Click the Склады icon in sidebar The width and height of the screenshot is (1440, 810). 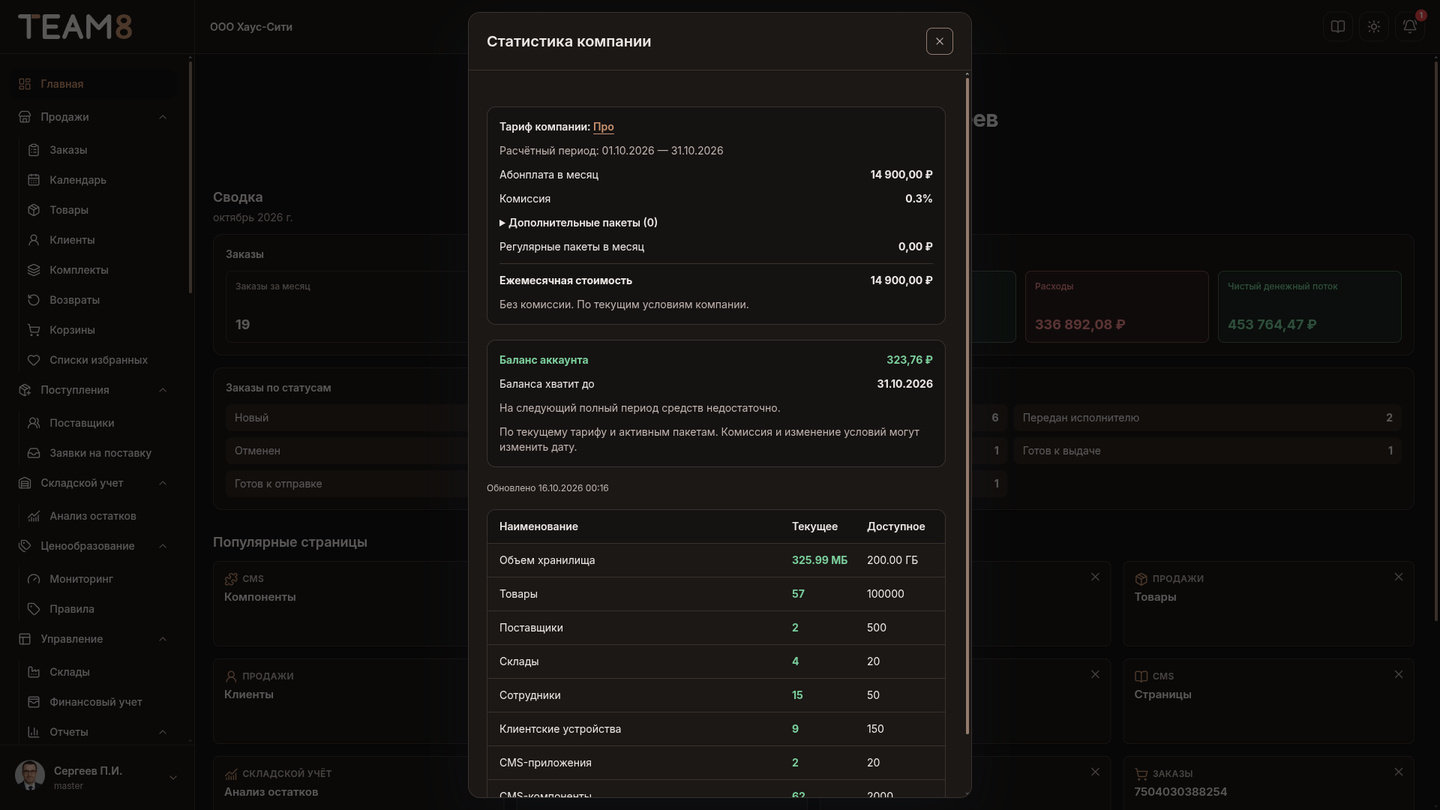coord(34,672)
